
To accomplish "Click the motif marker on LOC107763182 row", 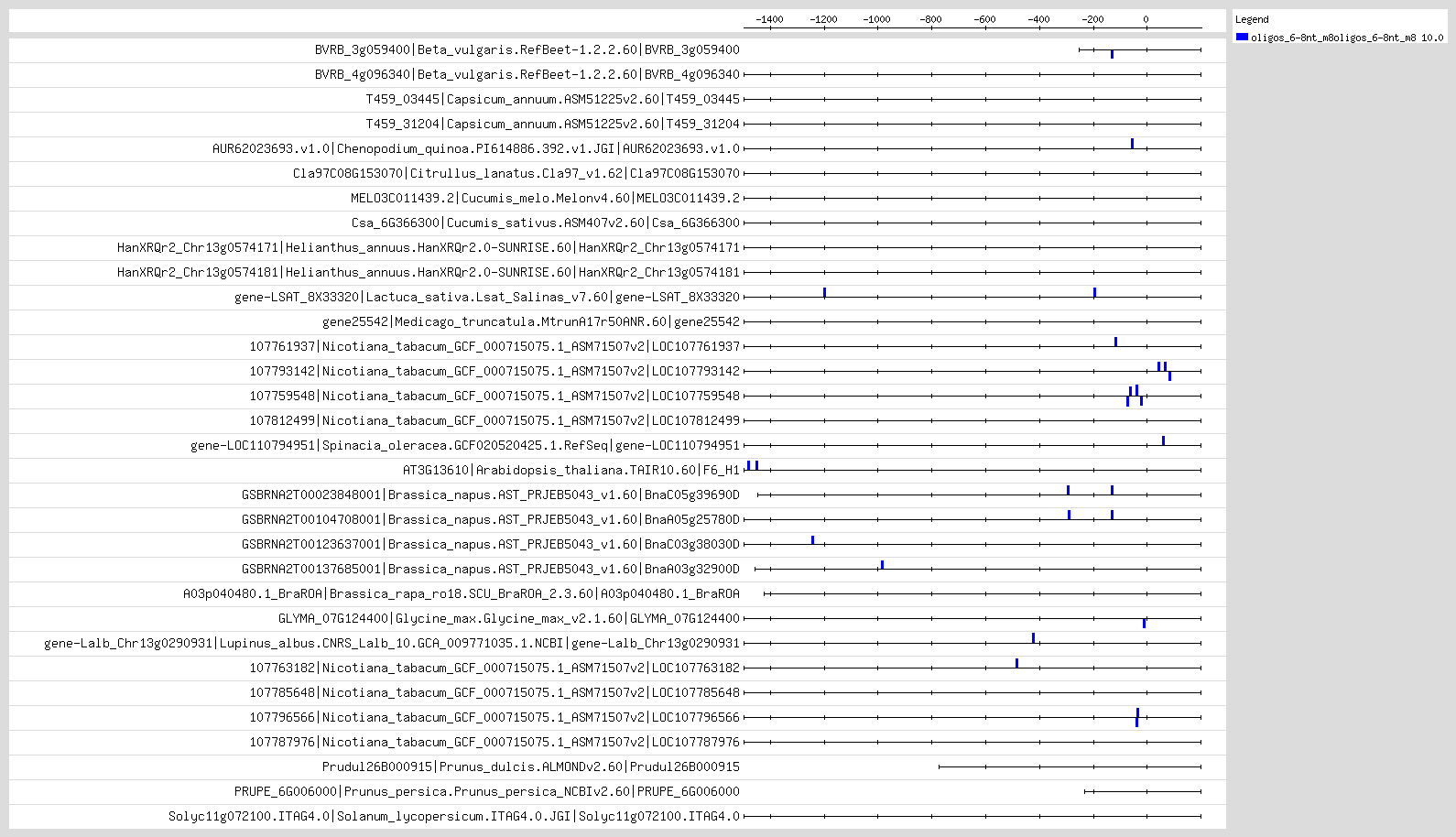I will [x=1016, y=663].
